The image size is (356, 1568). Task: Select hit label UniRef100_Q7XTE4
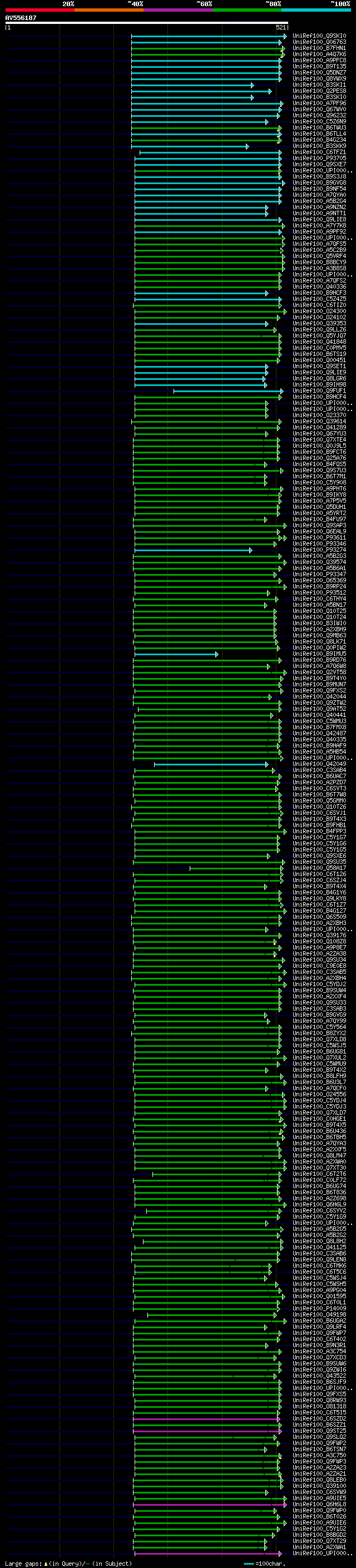319,439
